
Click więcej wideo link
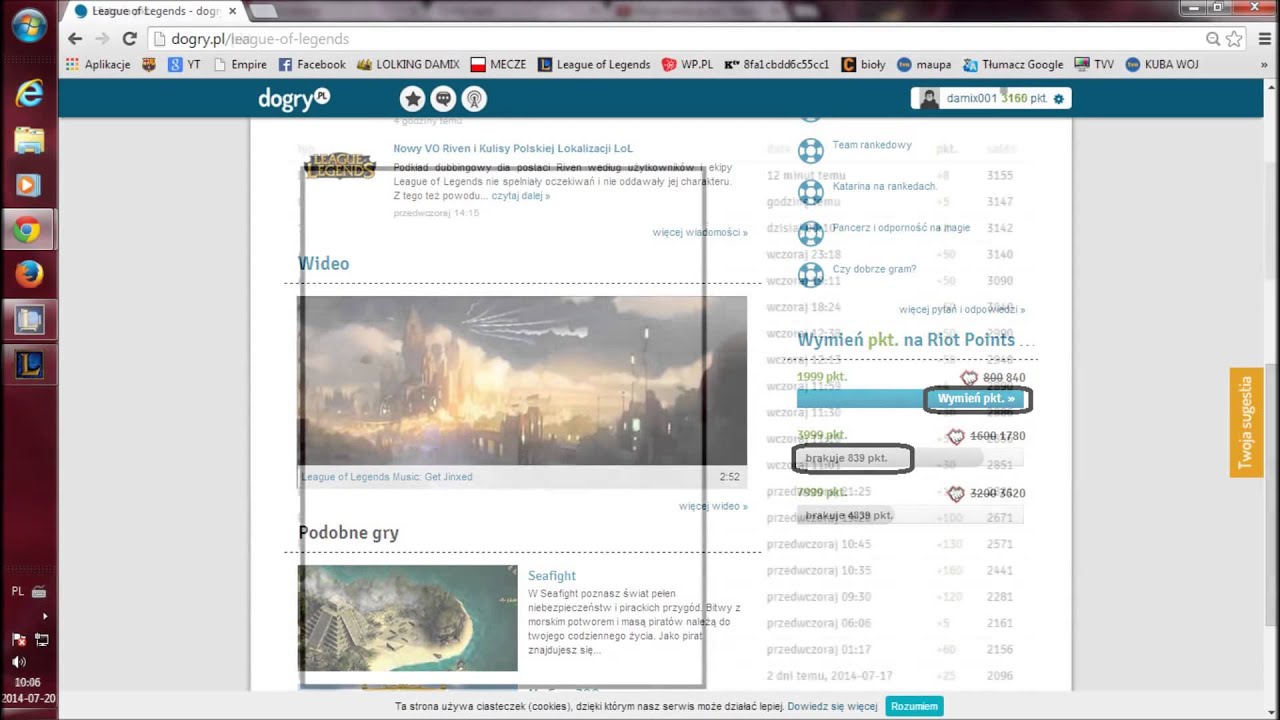[x=713, y=506]
